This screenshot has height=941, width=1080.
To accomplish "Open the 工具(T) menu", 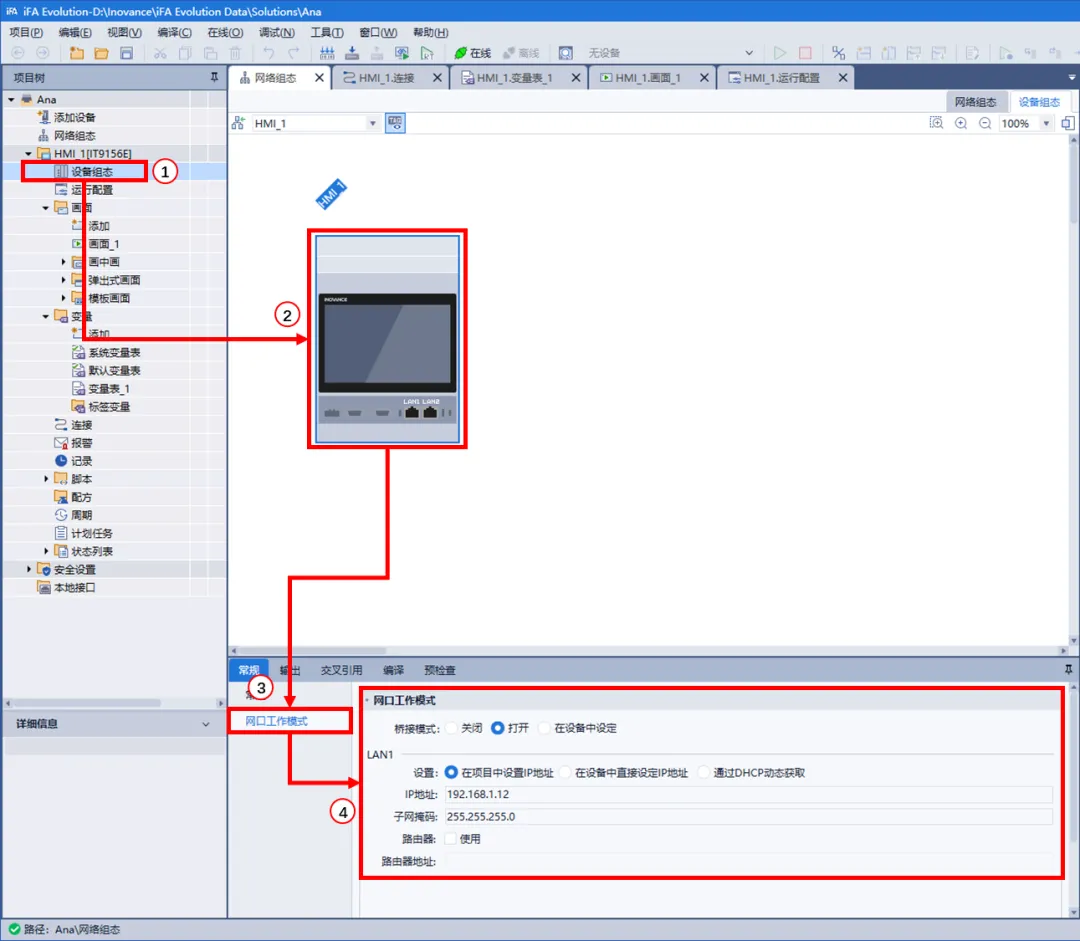I will (x=327, y=32).
